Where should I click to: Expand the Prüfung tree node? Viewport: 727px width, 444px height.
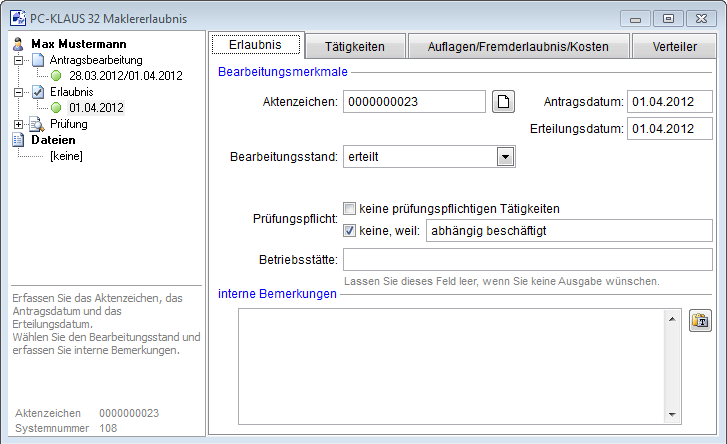click(x=18, y=124)
